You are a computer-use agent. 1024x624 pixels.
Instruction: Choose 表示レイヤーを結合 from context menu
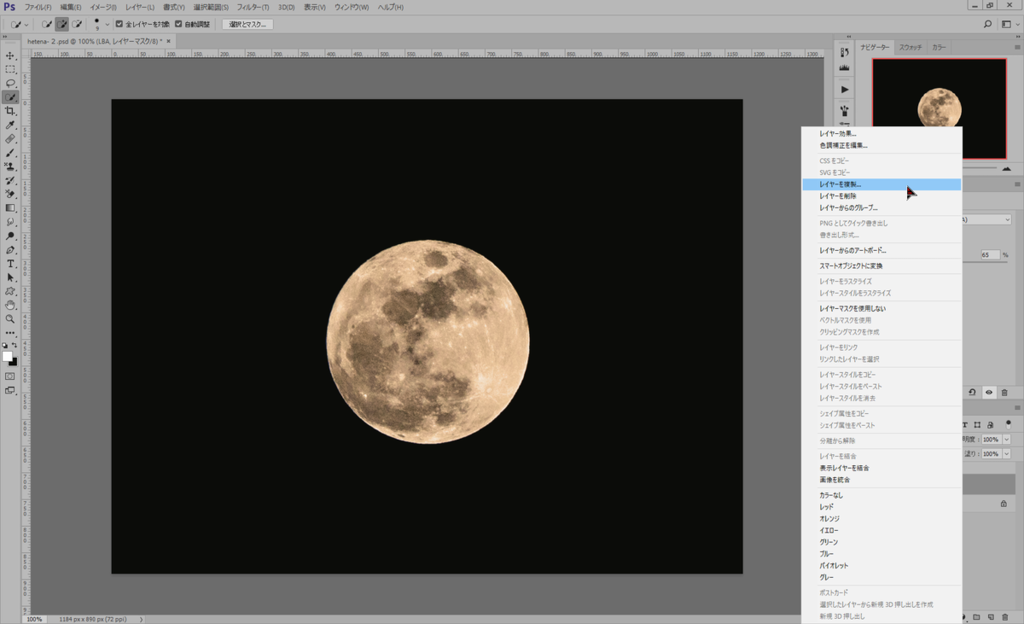tap(881, 468)
